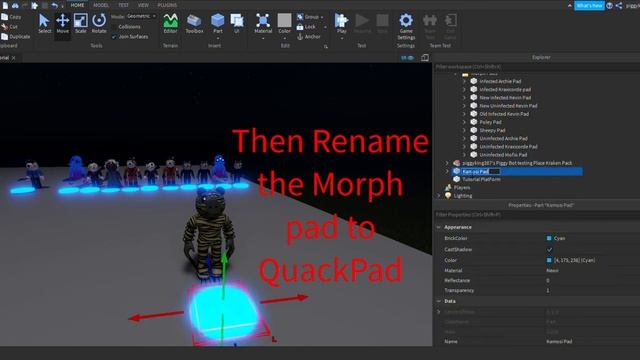
Task: Click the gray Color swatch in ribbon
Action: 284,20
